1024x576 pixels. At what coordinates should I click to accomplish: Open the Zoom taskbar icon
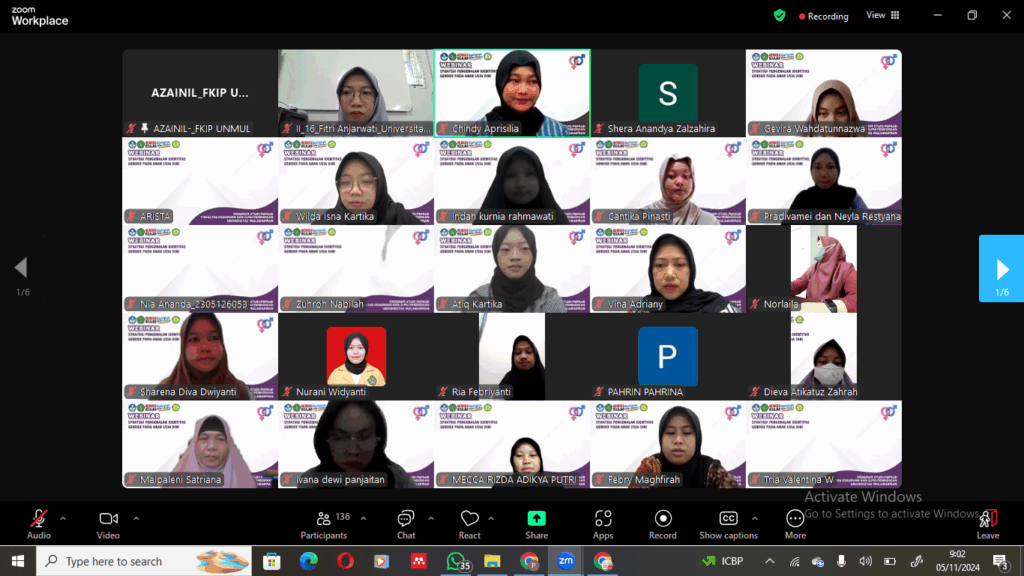pyautogui.click(x=566, y=561)
